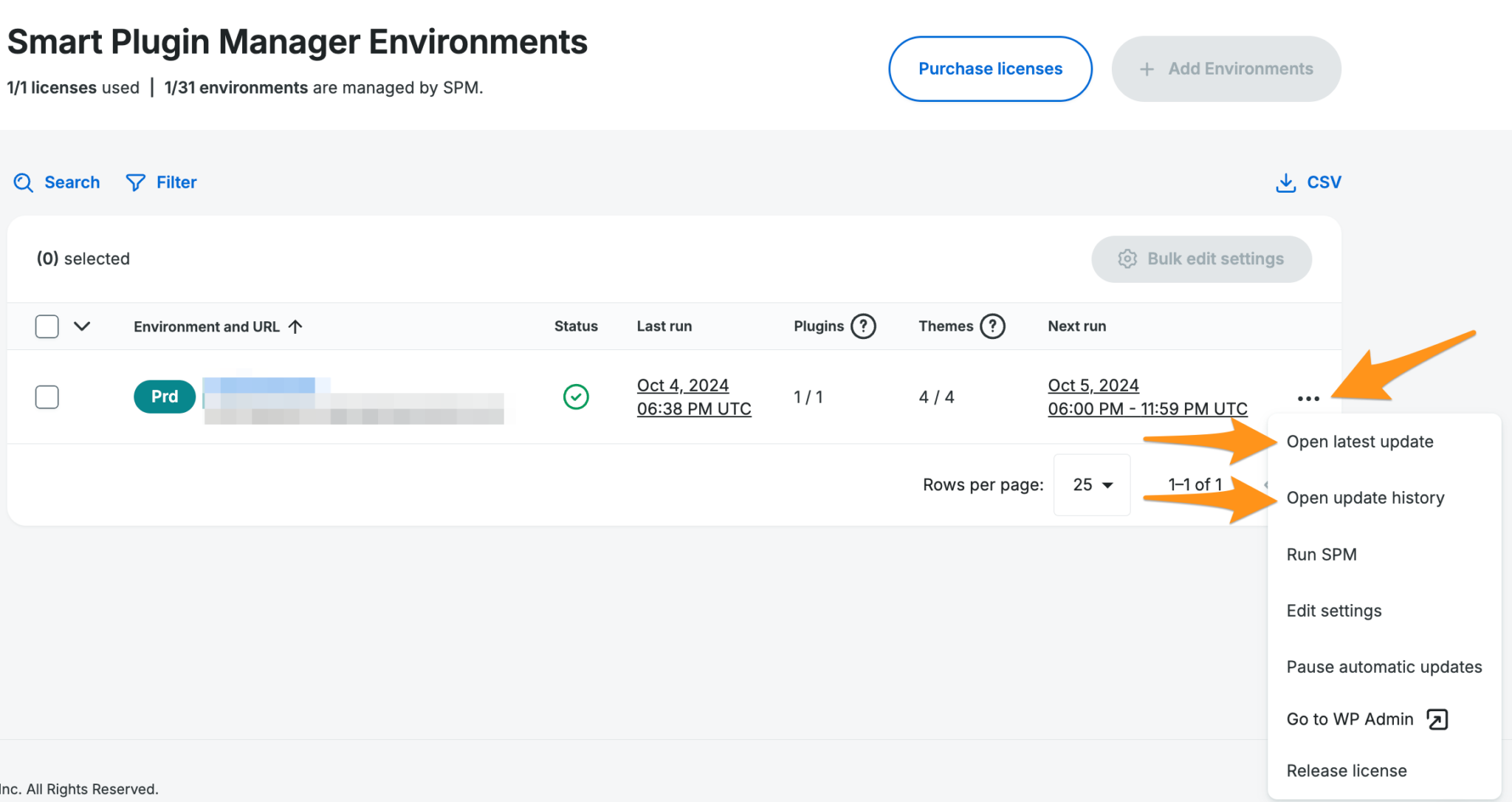Expand the selection chevron next to checkbox
Viewport: 1512px width, 802px height.
pyautogui.click(x=83, y=326)
